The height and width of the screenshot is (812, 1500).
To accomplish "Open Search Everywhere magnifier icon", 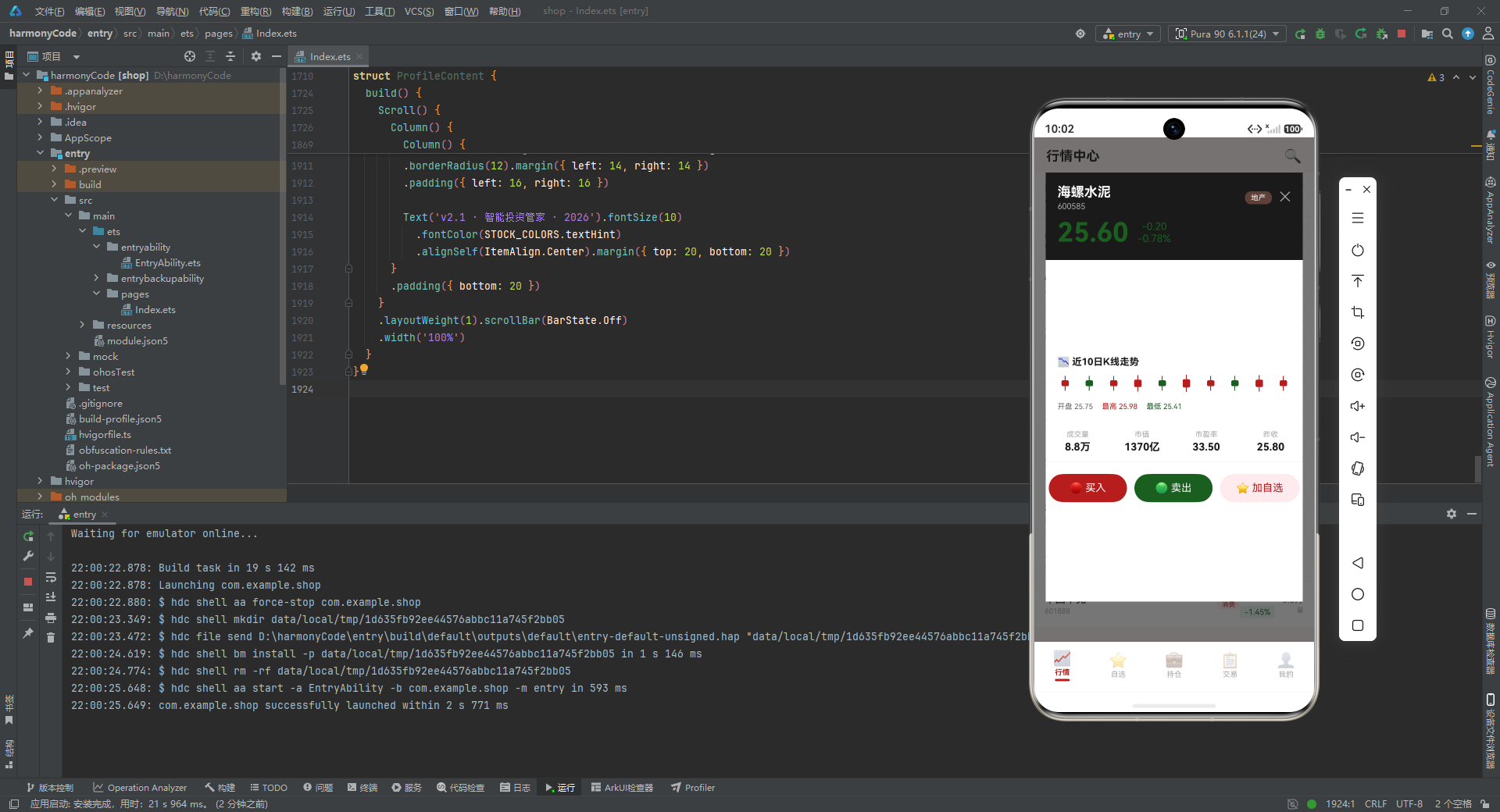I will [x=1448, y=34].
